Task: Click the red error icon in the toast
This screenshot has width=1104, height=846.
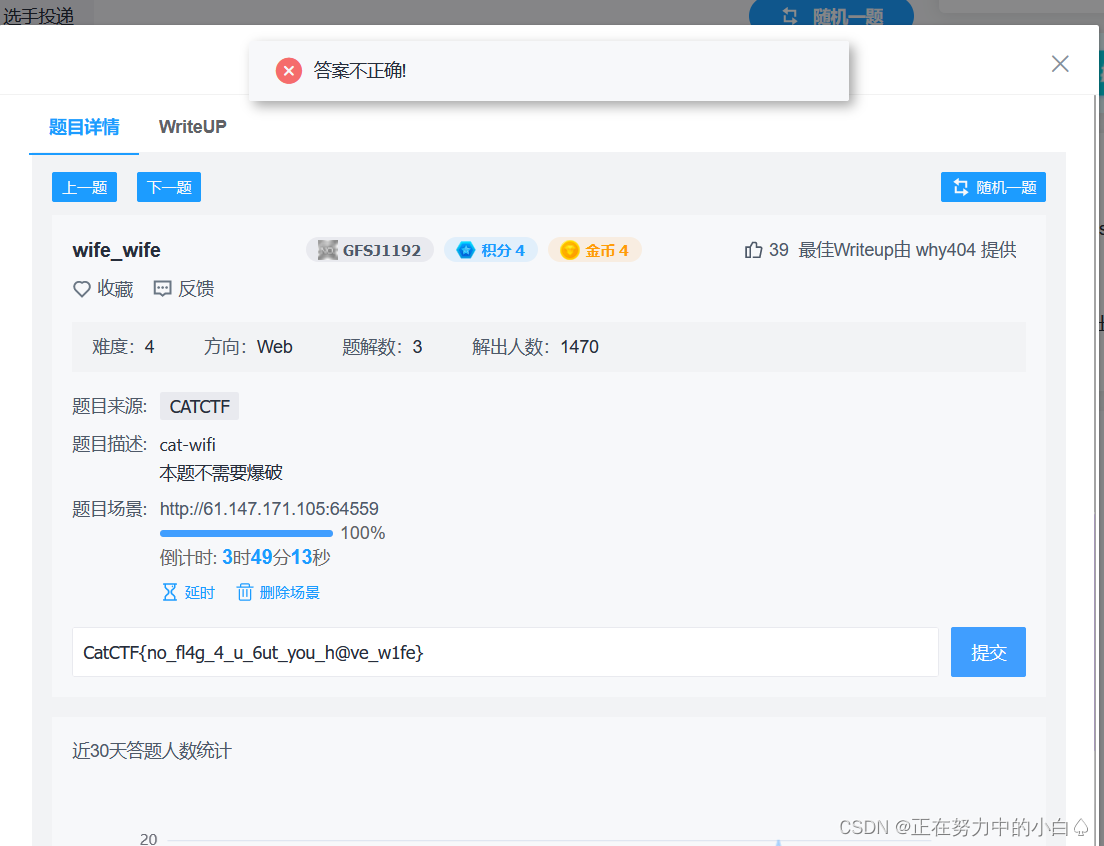Action: tap(288, 71)
